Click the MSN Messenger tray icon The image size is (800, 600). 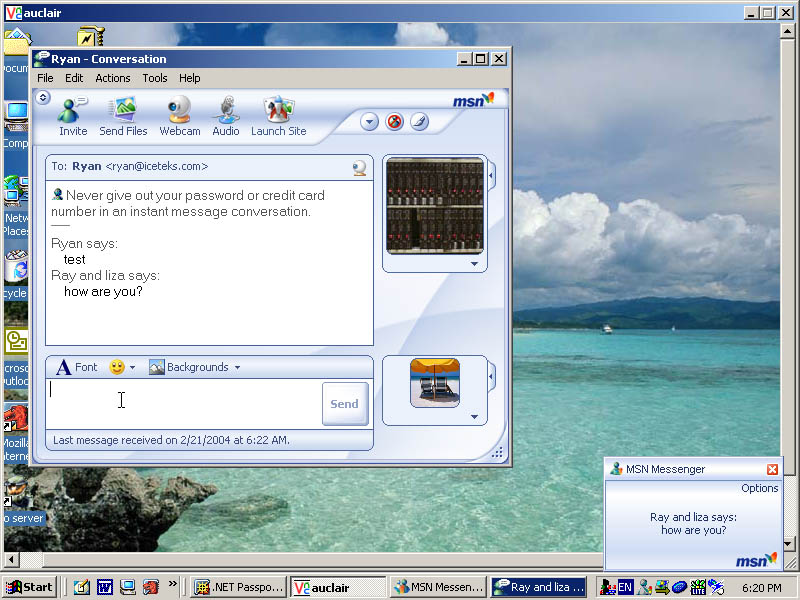[644, 587]
